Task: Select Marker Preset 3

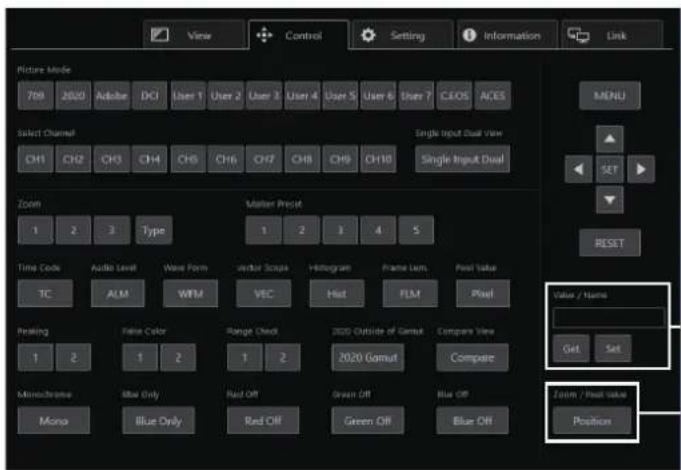Action: point(340,230)
